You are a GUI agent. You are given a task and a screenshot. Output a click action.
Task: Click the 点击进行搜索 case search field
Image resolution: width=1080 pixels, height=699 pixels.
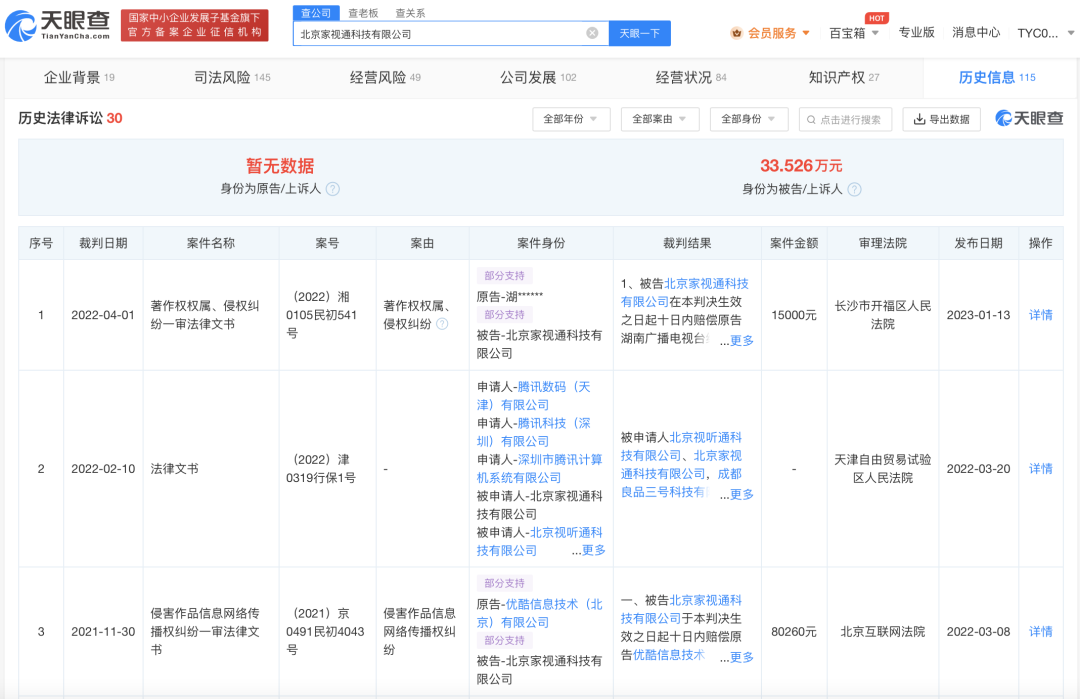point(845,119)
